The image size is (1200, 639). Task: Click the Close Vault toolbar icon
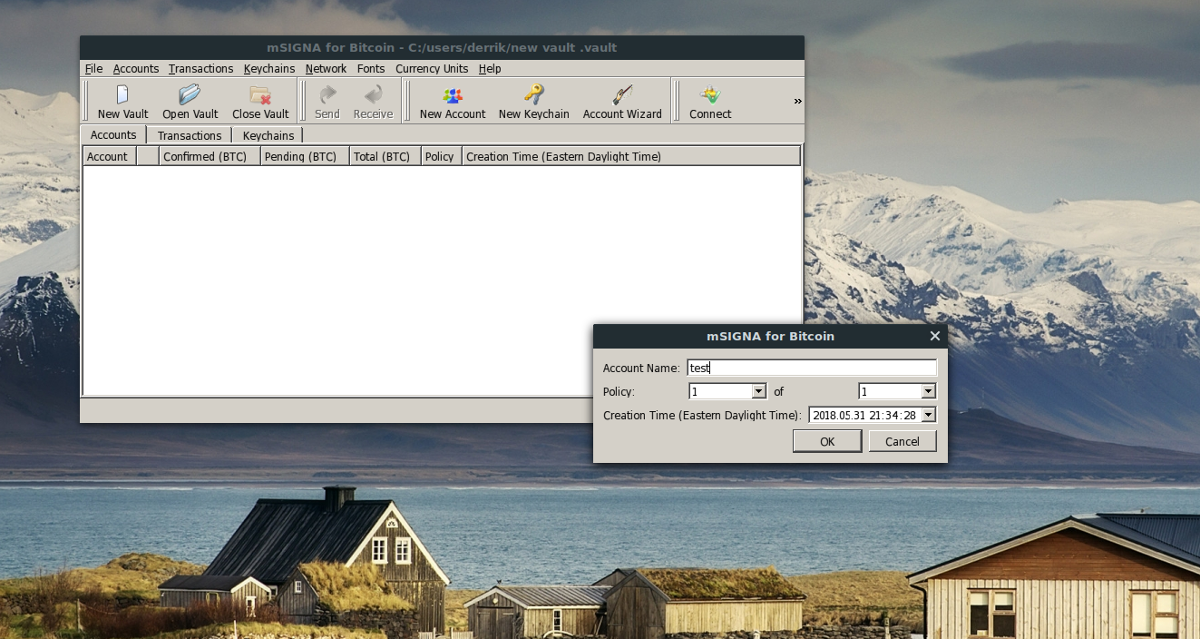(260, 95)
